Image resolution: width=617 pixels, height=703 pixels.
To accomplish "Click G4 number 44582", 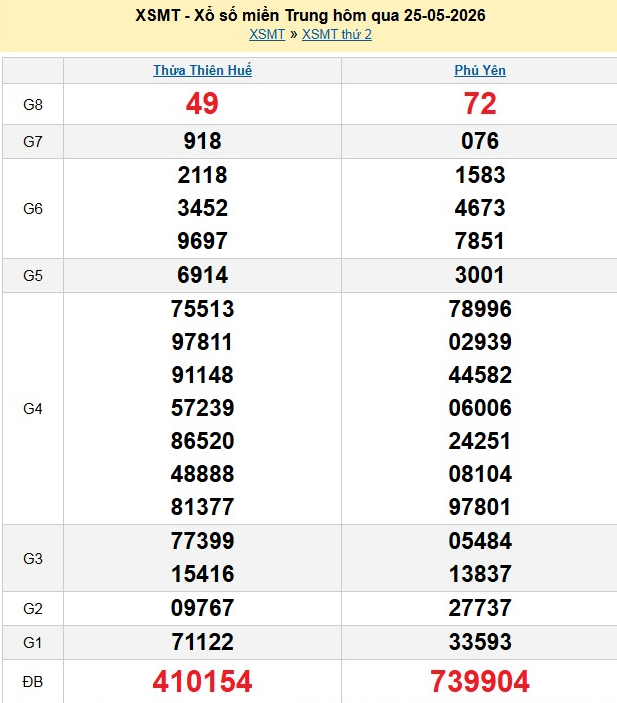I will coord(480,375).
